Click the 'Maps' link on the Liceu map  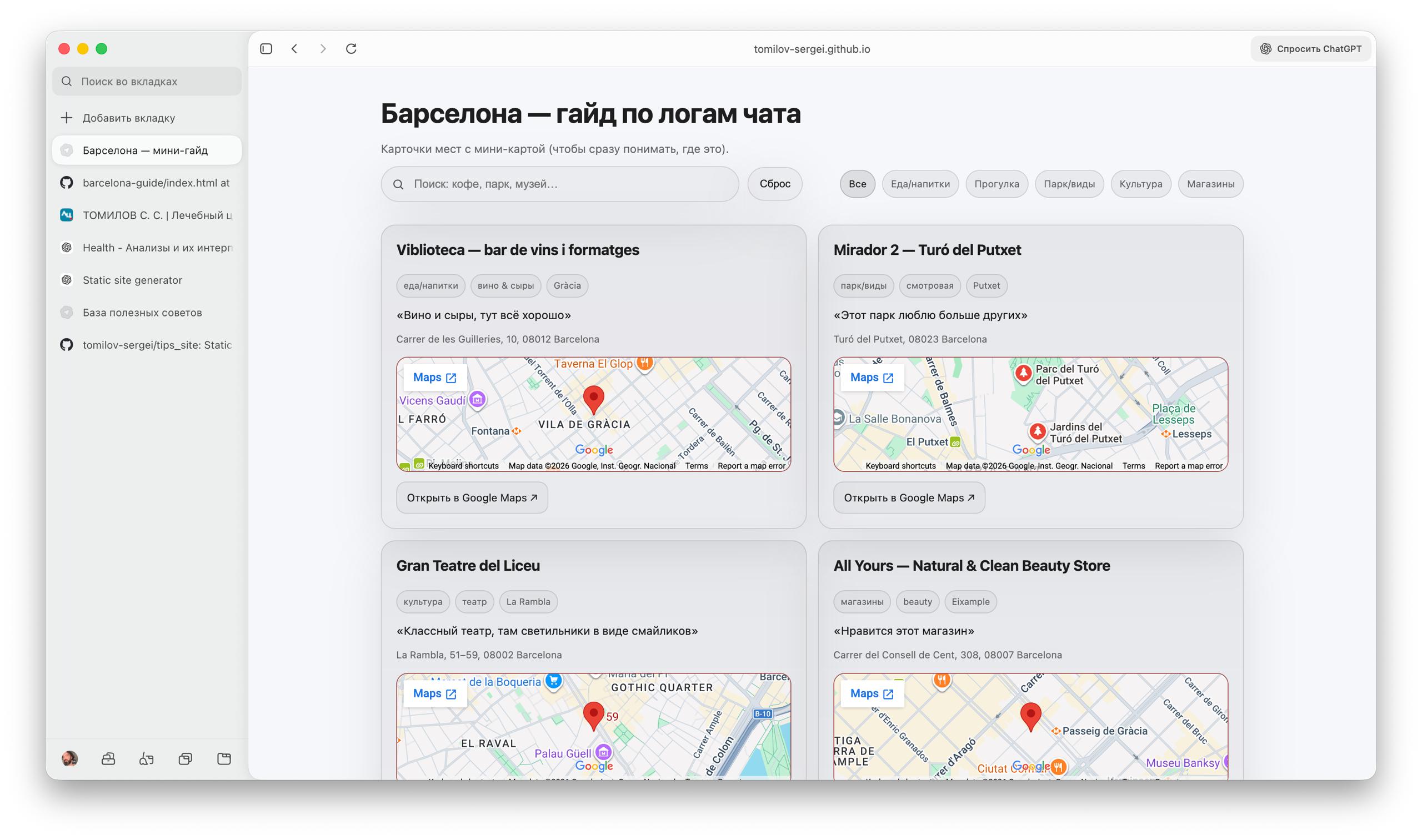(x=435, y=693)
